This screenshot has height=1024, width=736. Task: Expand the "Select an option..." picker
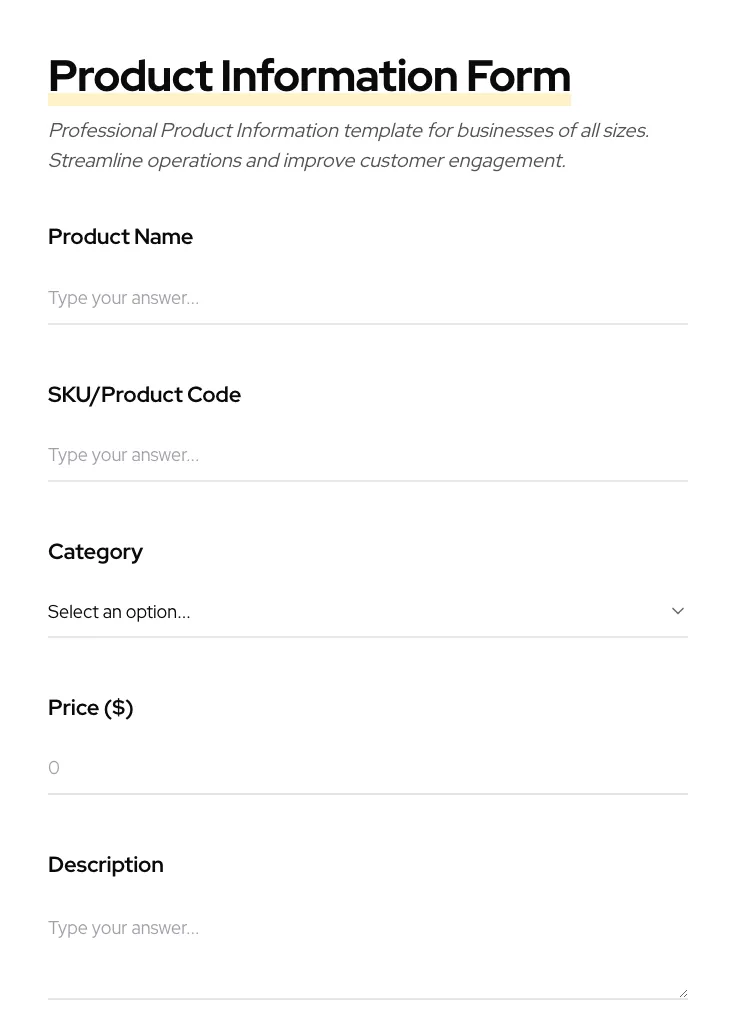(368, 611)
